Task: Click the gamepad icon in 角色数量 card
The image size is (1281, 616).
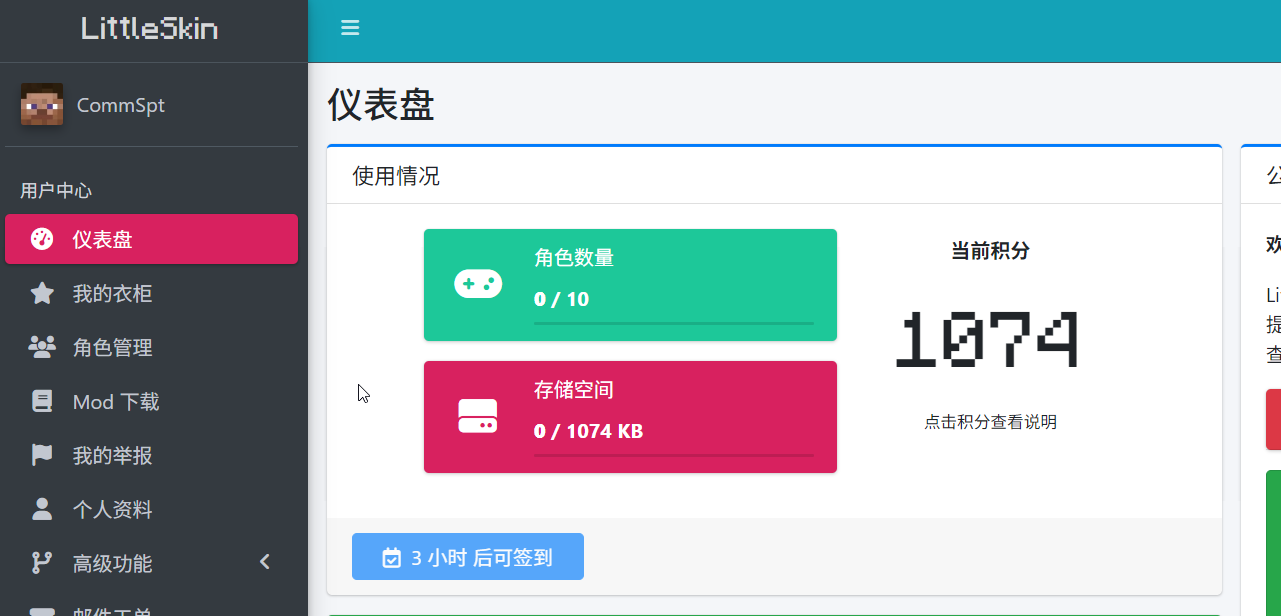Action: (478, 285)
